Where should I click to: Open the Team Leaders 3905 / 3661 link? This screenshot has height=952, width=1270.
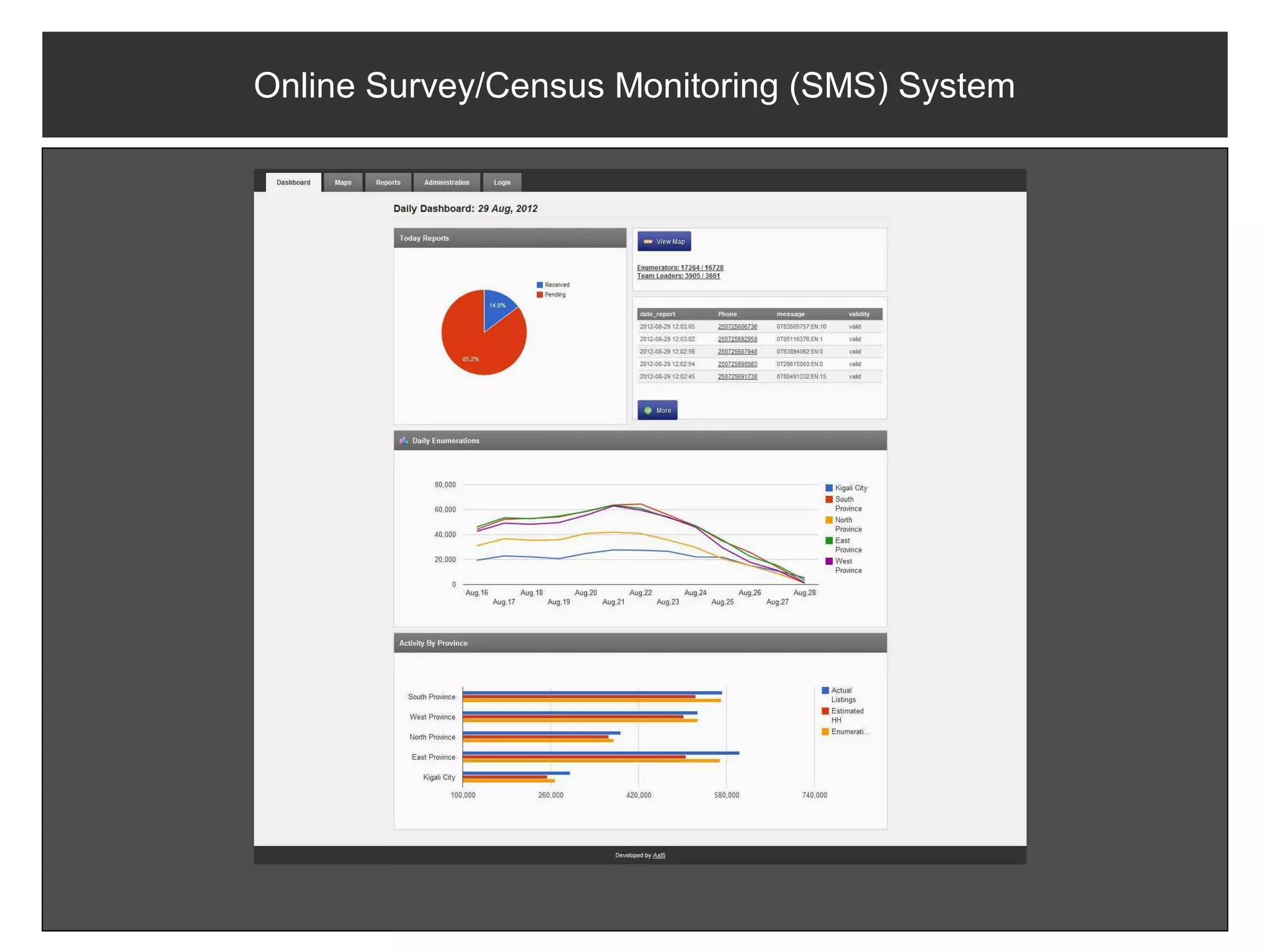pyautogui.click(x=678, y=276)
